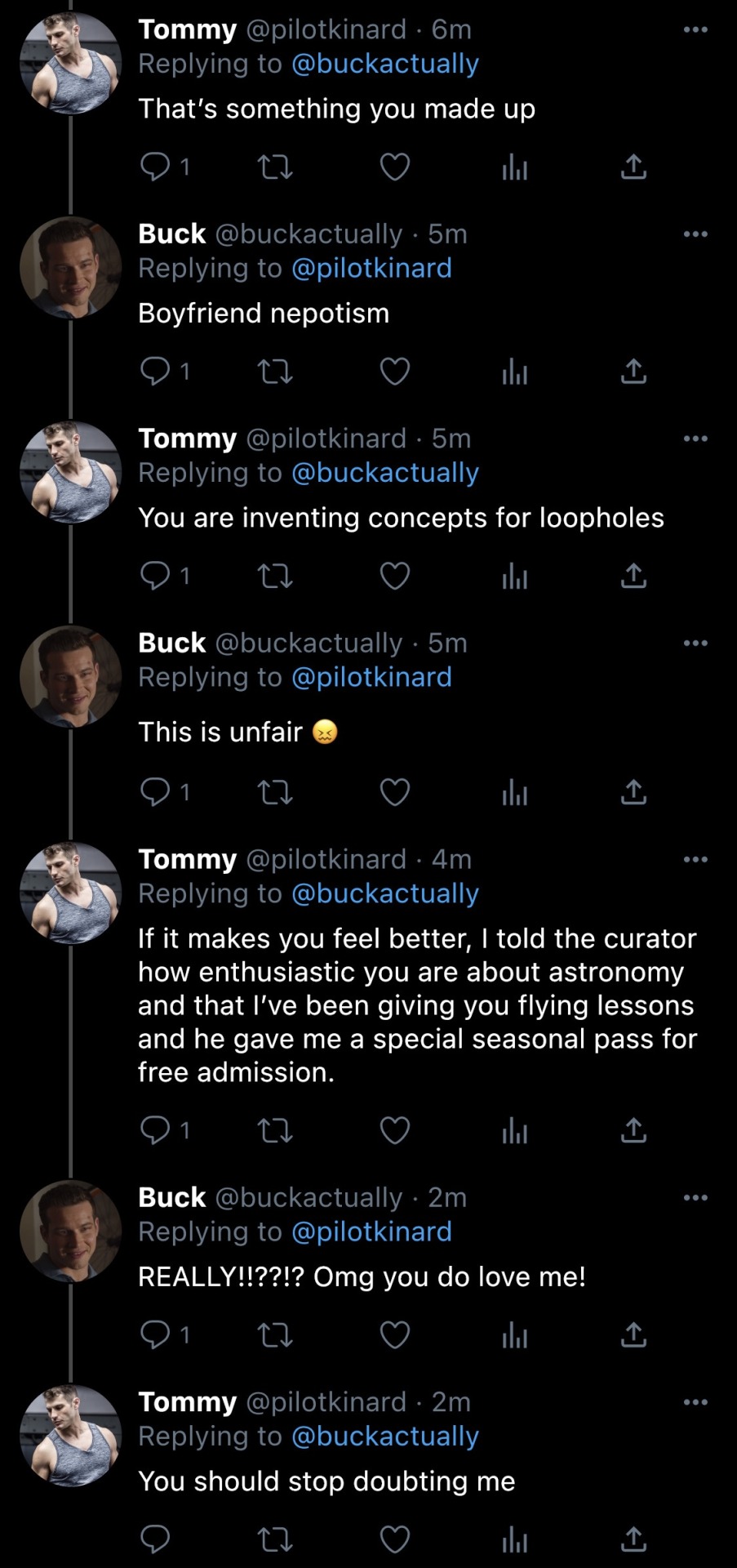
Task: Open @pilotkinard link in "Boyfriend nepotism" tweet
Action: 371,268
